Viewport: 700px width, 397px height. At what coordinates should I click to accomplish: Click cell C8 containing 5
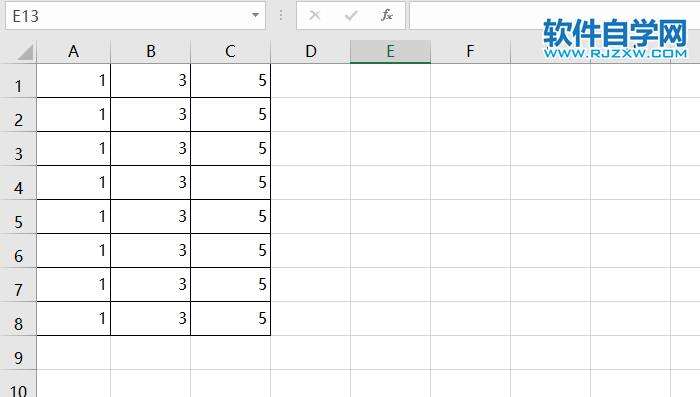[230, 318]
